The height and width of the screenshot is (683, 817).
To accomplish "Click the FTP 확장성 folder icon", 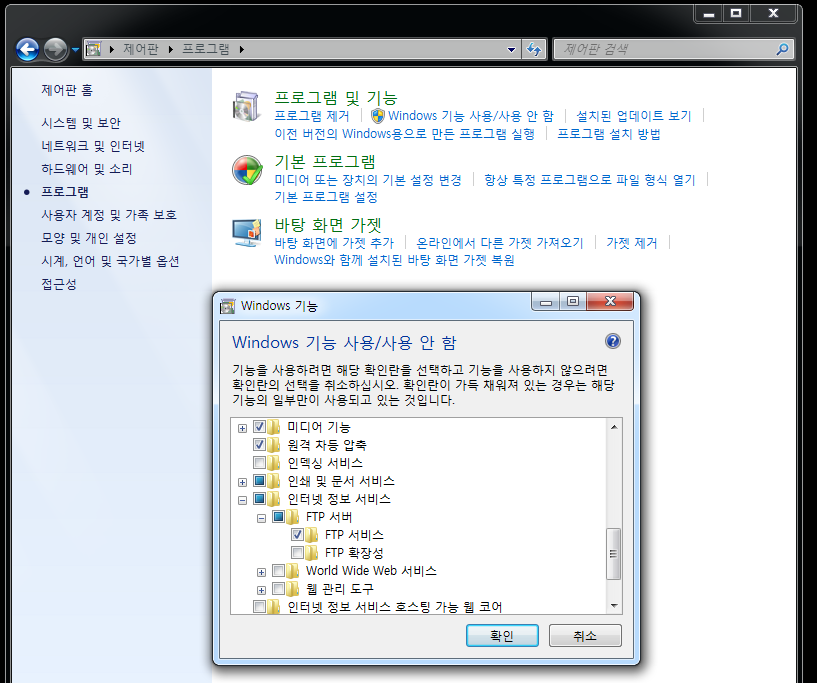I will pos(312,552).
